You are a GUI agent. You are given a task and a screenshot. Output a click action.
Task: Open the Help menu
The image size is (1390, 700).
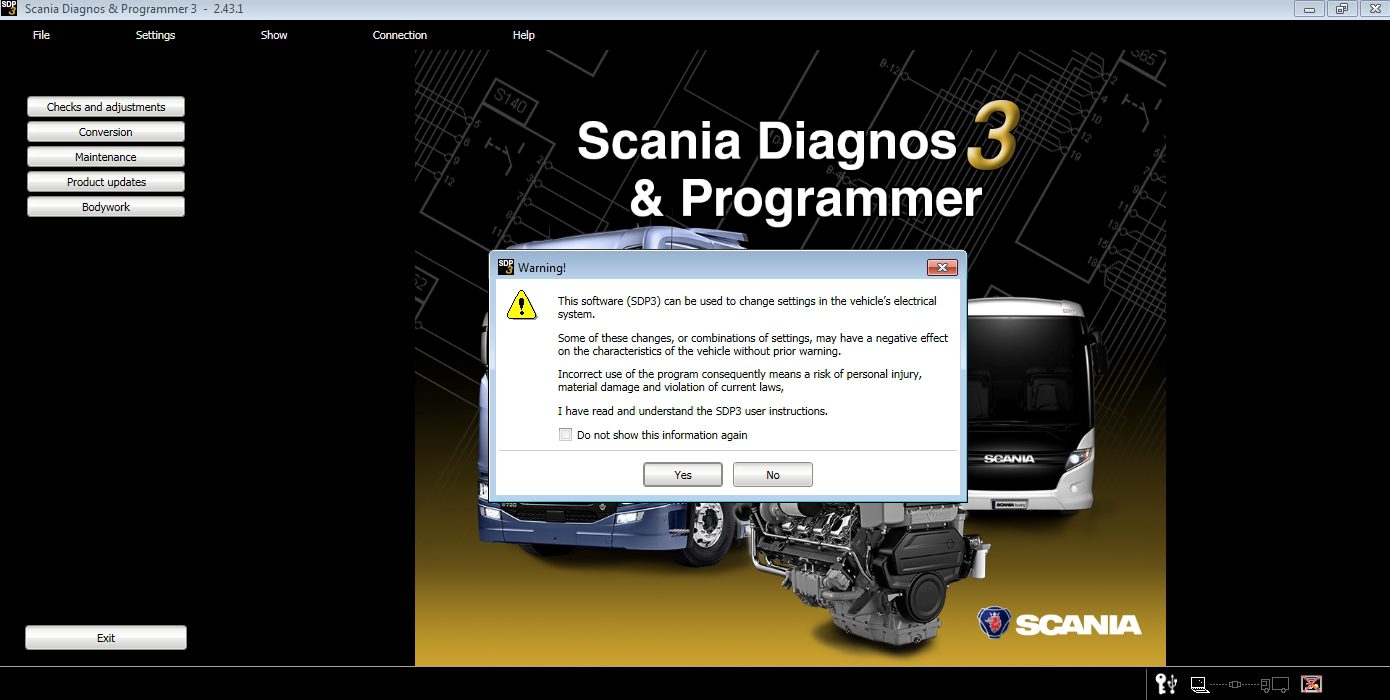[523, 35]
